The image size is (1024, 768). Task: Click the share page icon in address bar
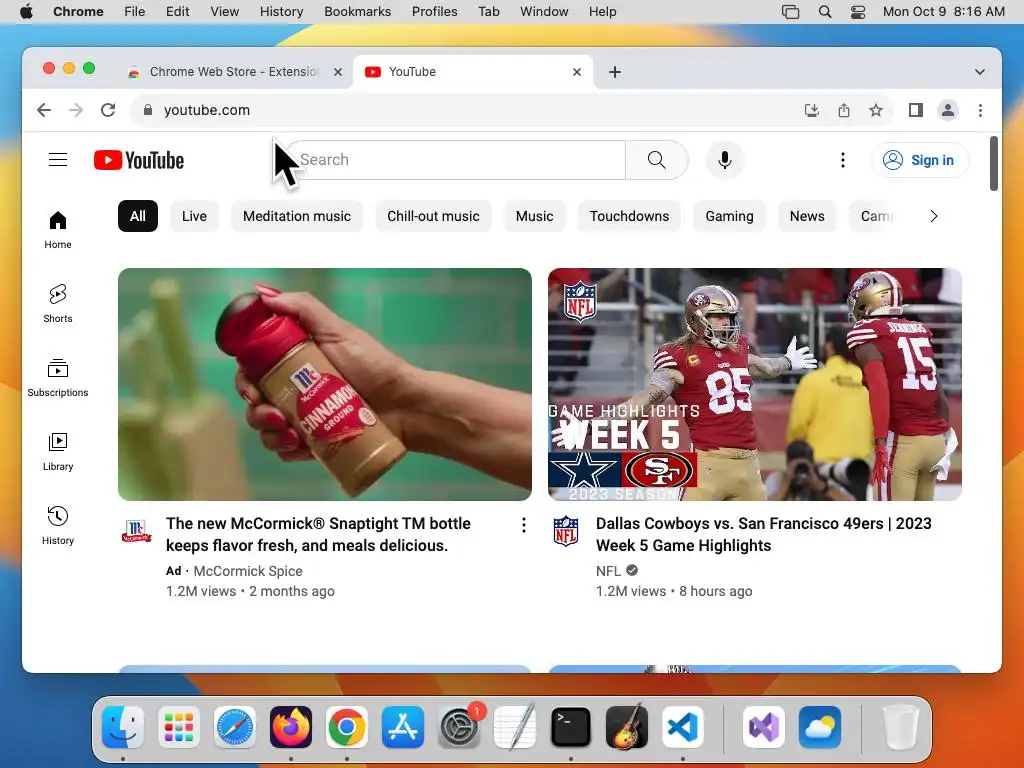(x=844, y=110)
